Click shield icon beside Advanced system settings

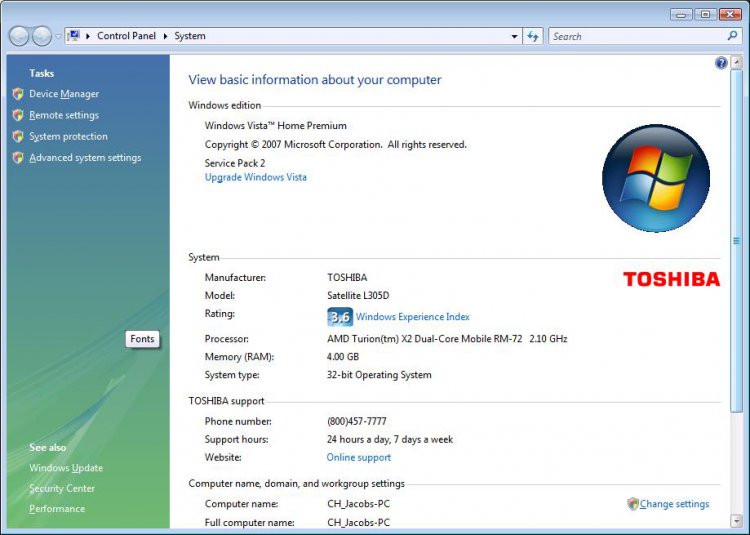[x=18, y=158]
